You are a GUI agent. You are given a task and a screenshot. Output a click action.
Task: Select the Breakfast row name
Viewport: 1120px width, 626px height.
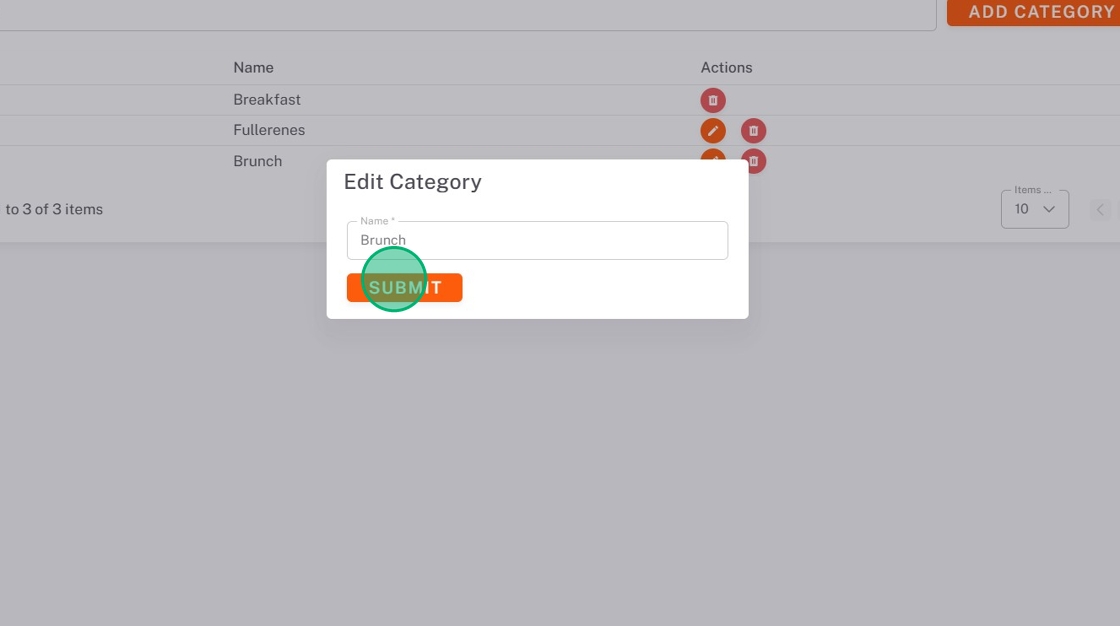(x=267, y=100)
